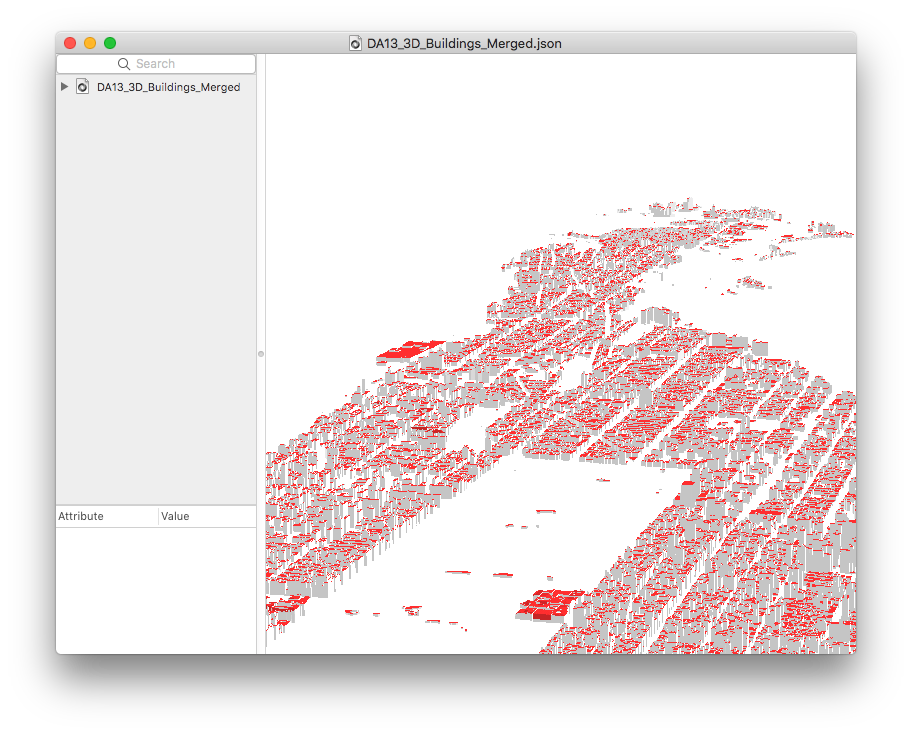Select the large red flat roof at upper-left of city
This screenshot has width=912, height=734.
tap(408, 350)
